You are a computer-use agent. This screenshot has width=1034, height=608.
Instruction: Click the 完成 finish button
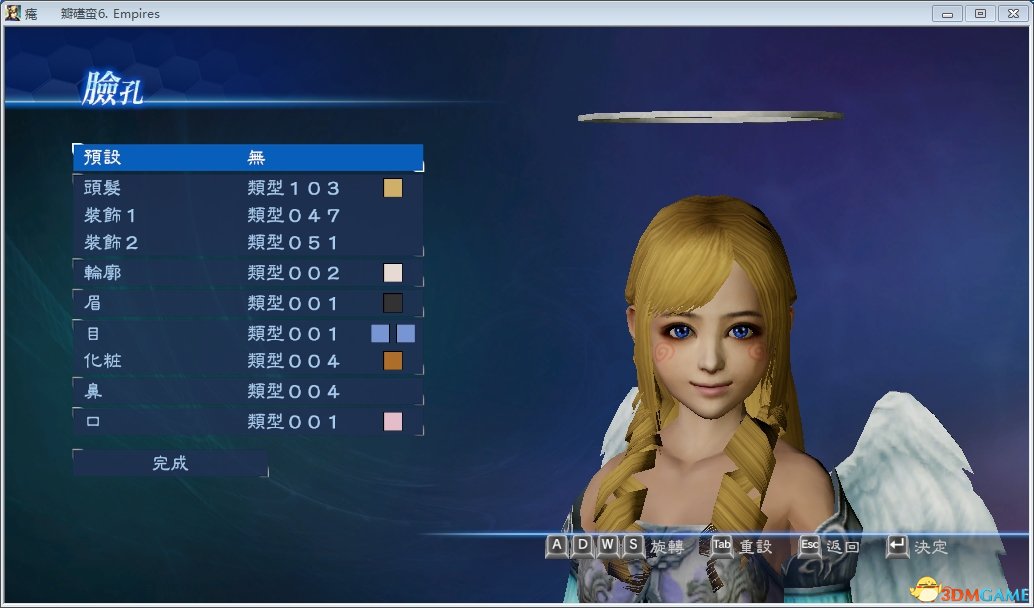click(171, 463)
